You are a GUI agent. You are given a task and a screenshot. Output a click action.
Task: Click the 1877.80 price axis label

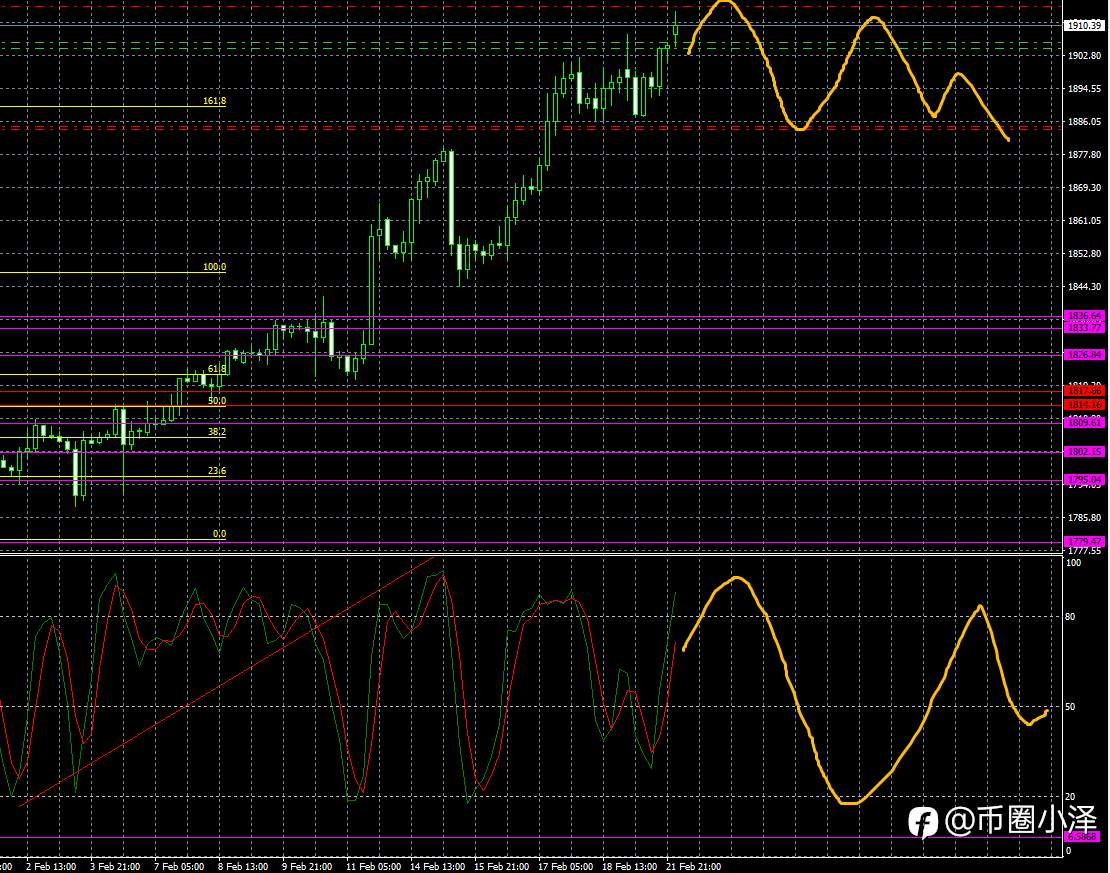pos(1084,154)
